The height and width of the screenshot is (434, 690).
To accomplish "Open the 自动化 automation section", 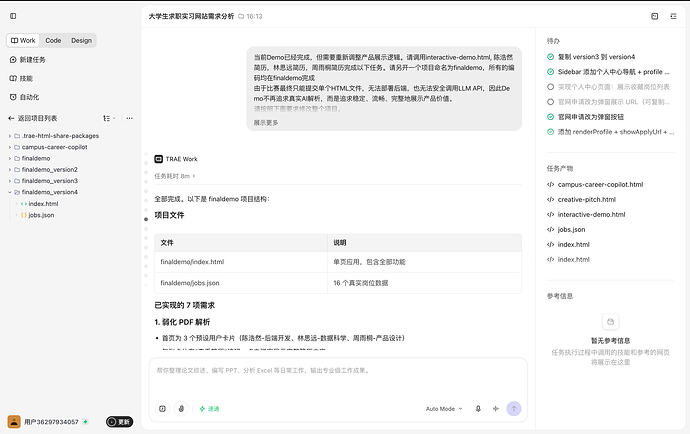I will (24, 97).
